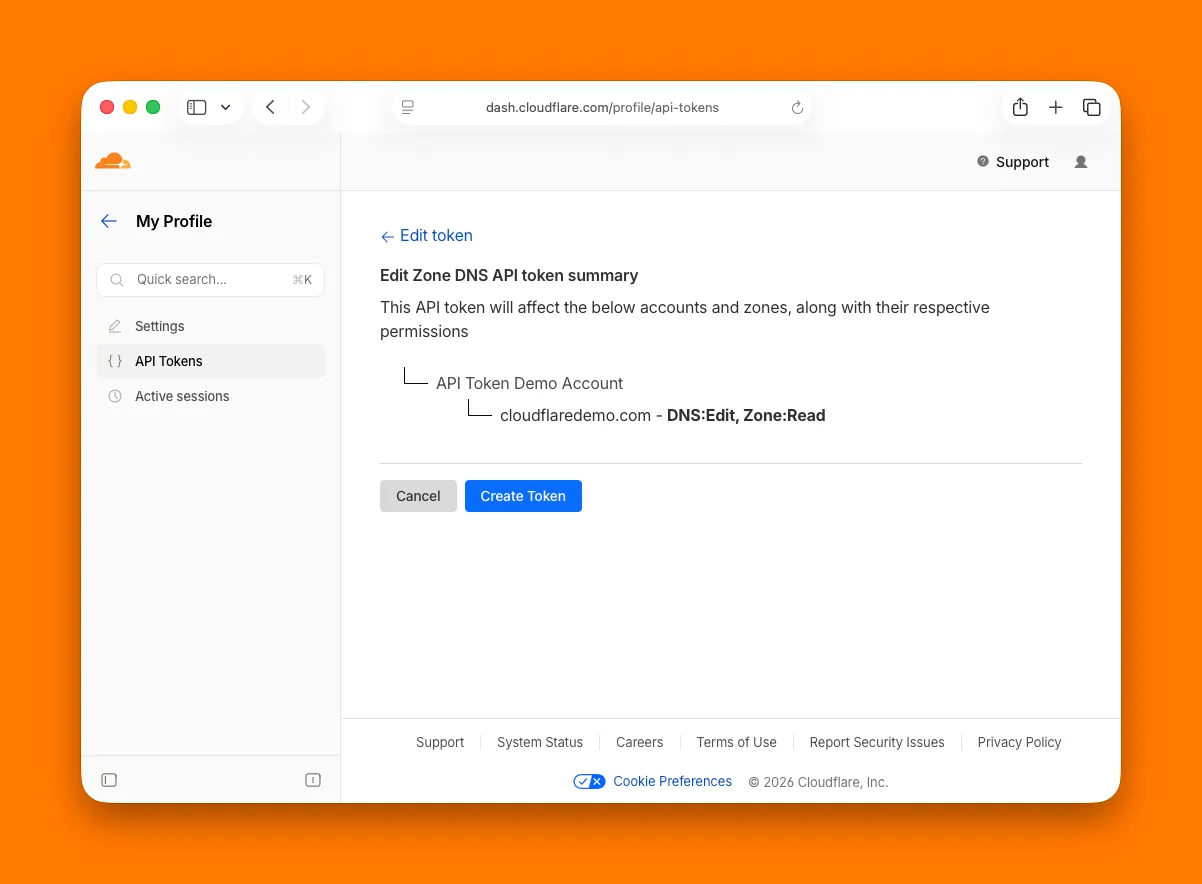This screenshot has width=1202, height=884.
Task: Show tab overview using the tabs icon
Action: coord(1092,107)
